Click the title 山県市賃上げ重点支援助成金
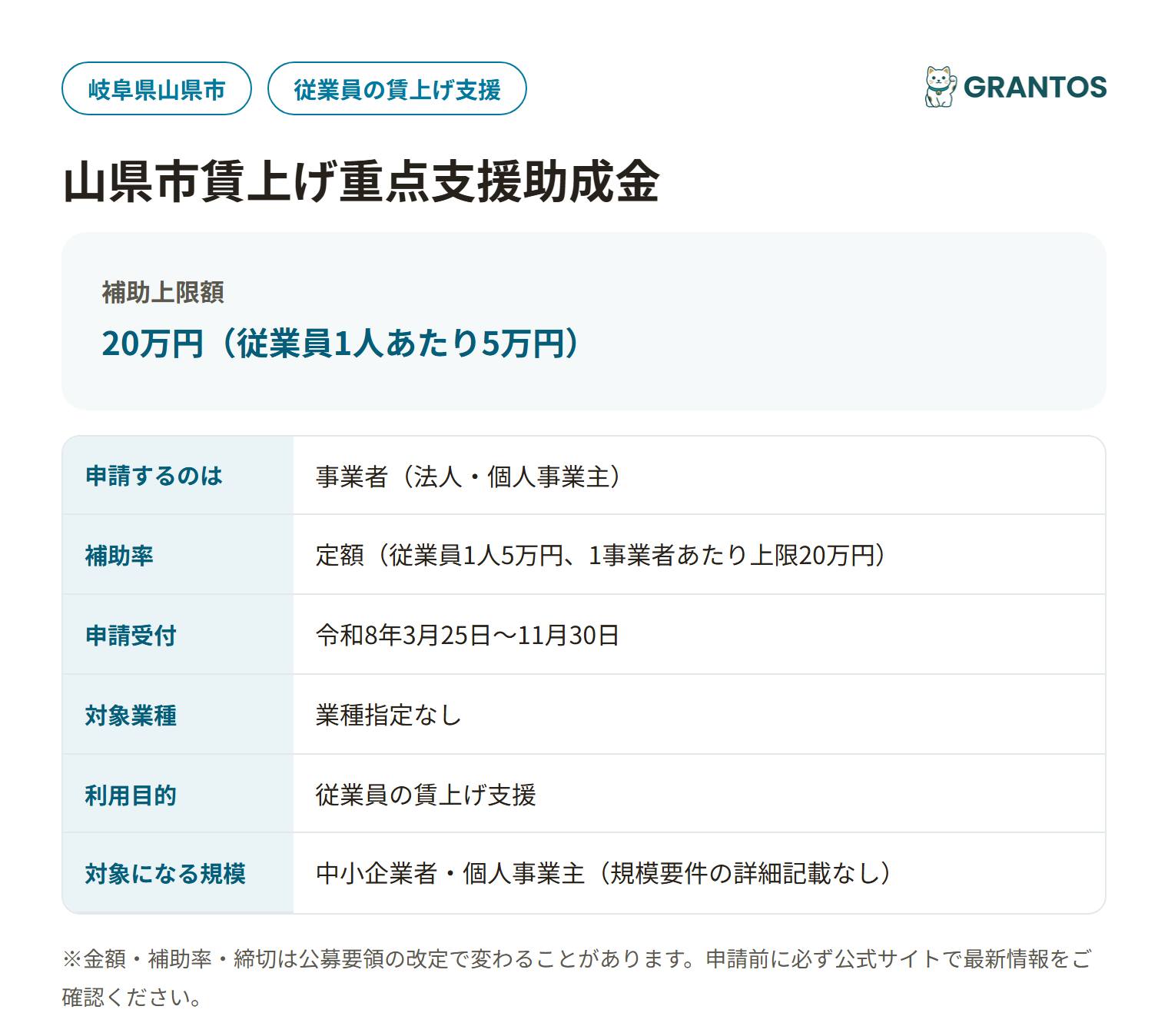This screenshot has width=1168, height=1036. point(361,182)
